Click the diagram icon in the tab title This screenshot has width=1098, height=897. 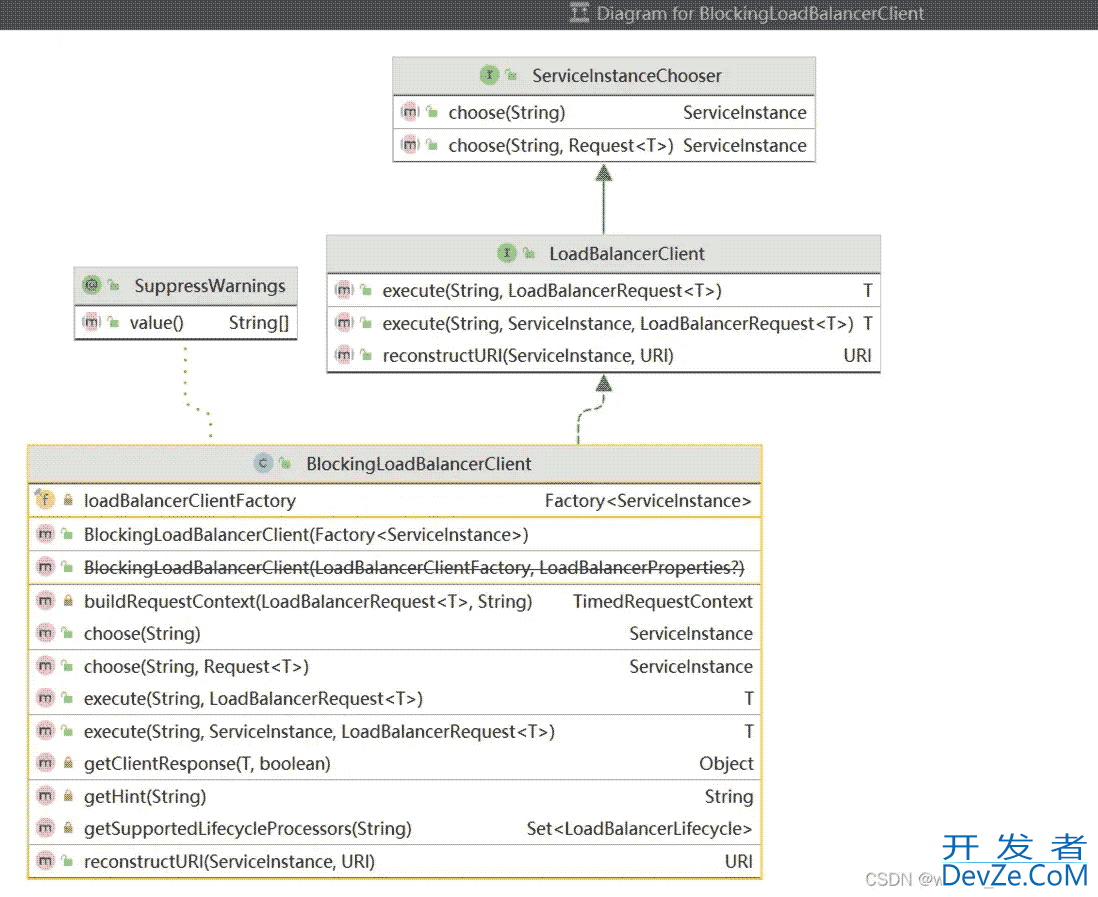coord(579,13)
